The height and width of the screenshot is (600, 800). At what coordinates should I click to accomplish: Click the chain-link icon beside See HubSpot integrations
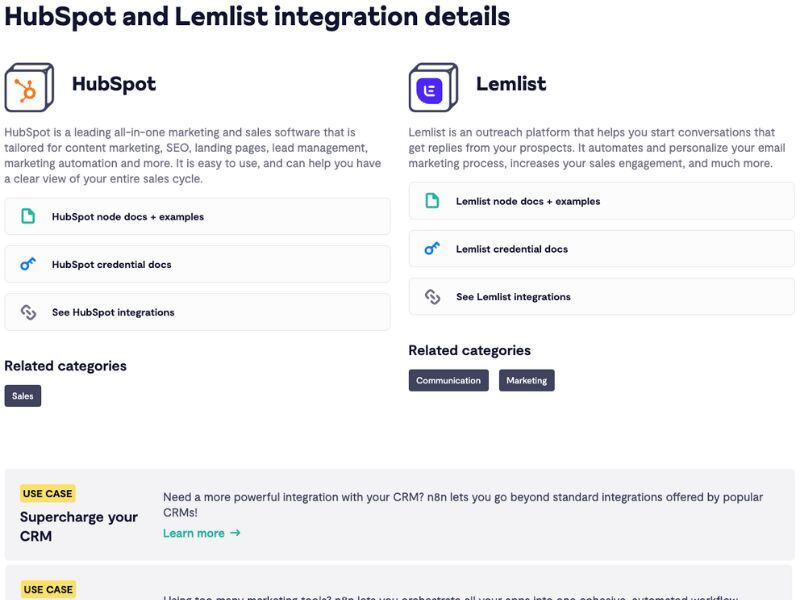tap(28, 311)
